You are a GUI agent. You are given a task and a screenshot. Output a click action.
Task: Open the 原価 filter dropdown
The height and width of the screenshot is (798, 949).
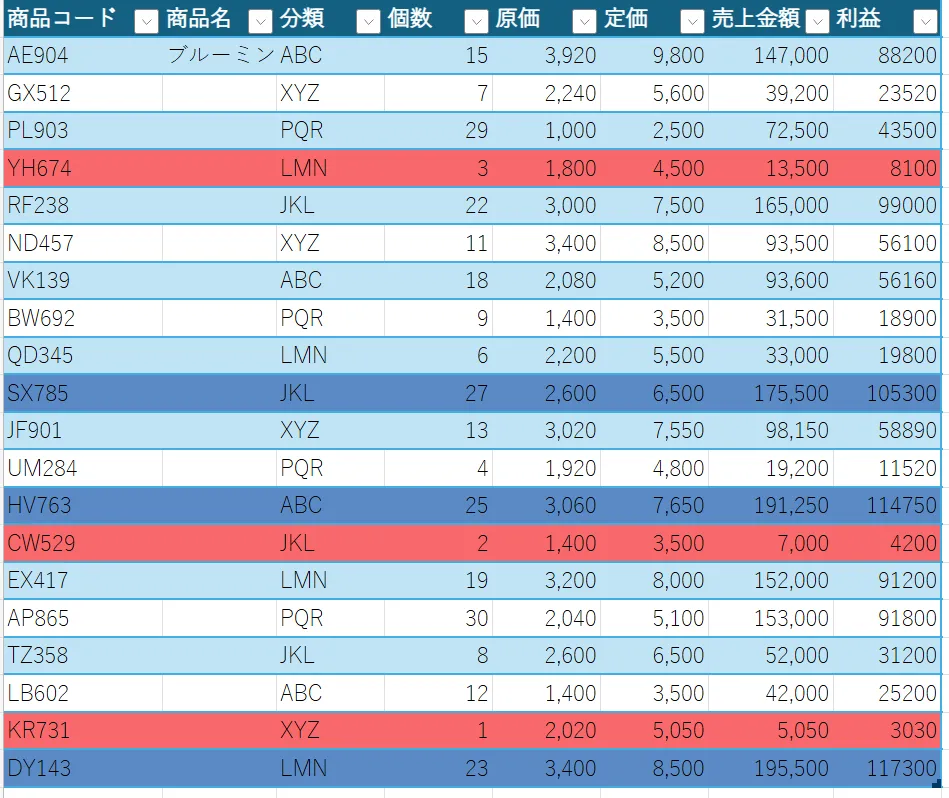584,20
